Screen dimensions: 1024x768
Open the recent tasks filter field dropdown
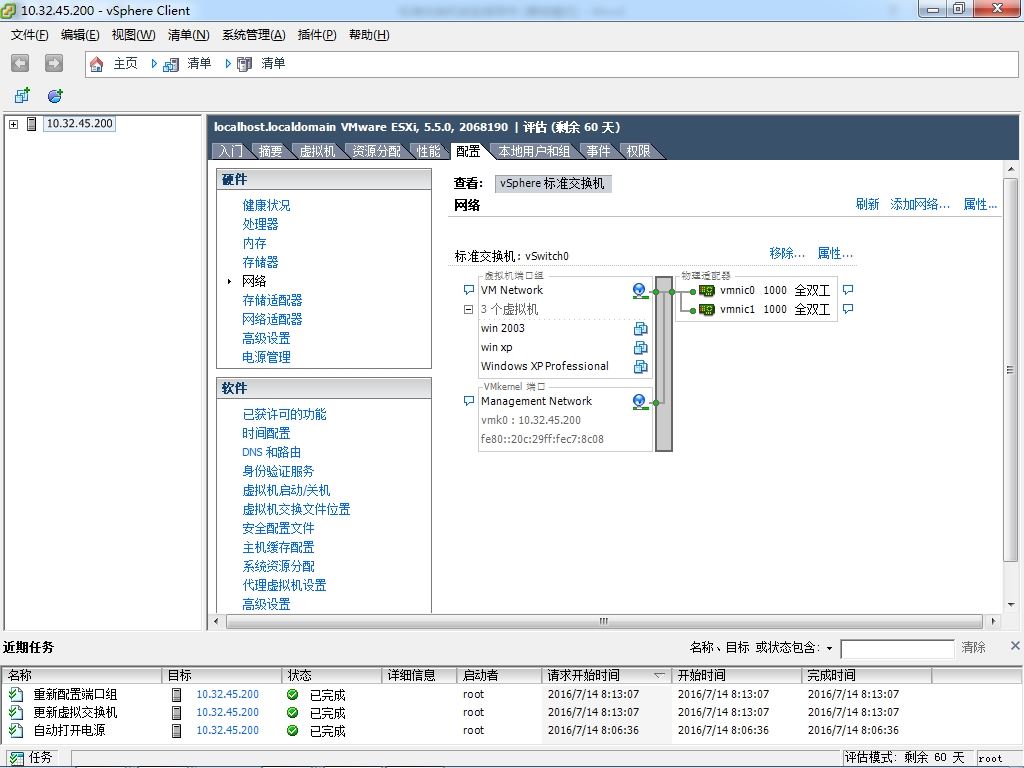click(x=829, y=648)
